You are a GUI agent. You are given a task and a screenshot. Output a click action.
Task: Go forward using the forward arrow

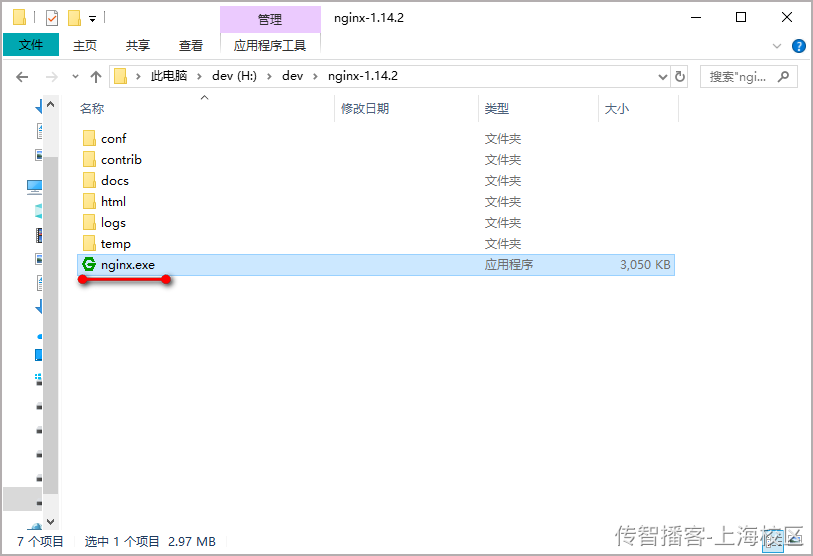coord(52,77)
